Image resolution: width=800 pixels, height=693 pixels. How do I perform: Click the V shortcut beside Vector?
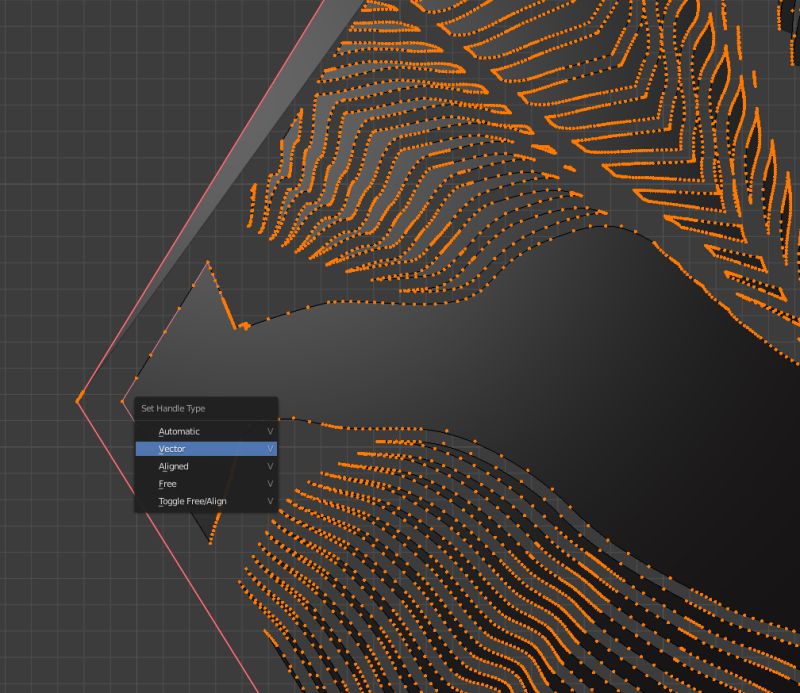click(268, 448)
